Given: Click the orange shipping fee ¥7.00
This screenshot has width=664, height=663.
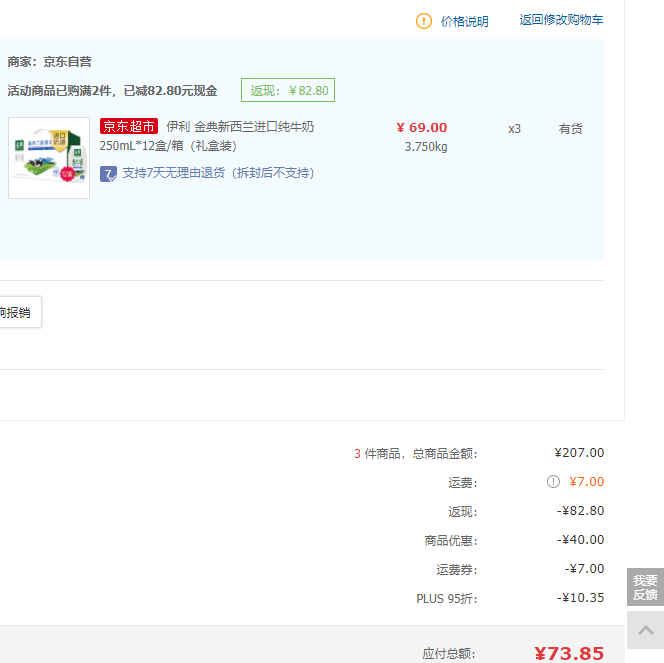Looking at the screenshot, I should tap(587, 482).
